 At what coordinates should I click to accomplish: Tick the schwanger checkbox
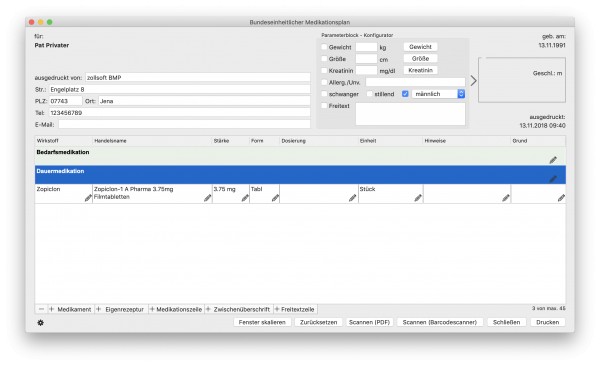pos(324,94)
